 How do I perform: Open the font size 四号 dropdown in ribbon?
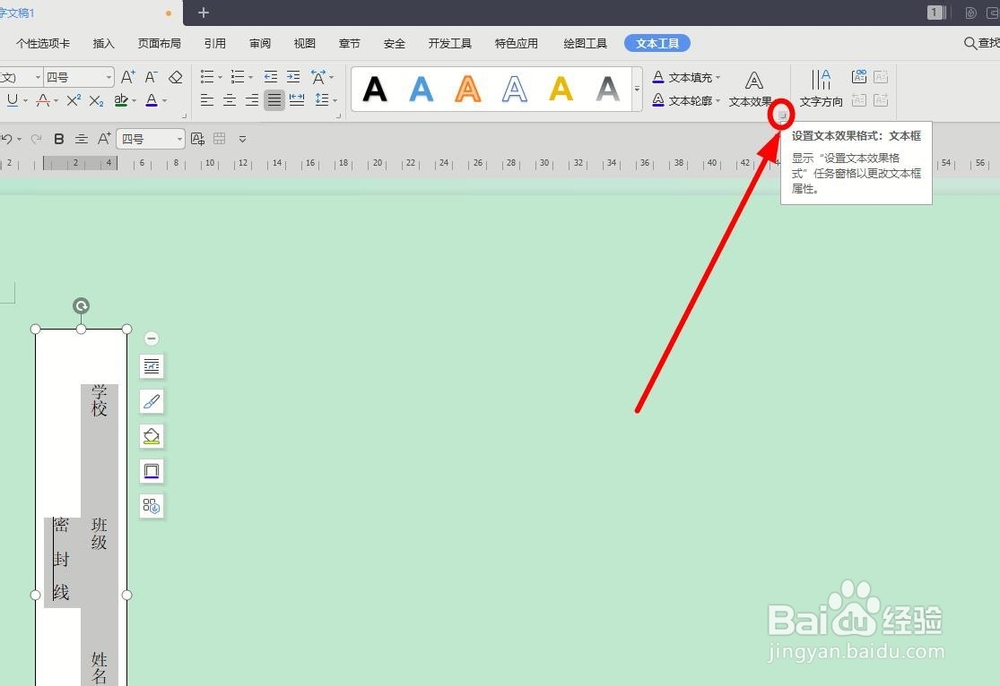click(109, 77)
